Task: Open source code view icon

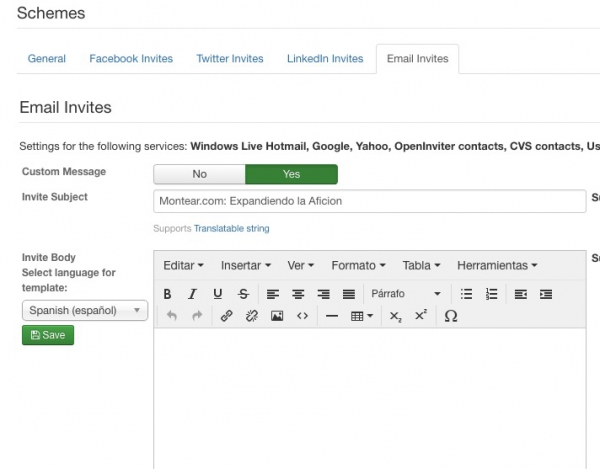Action: pos(303,316)
